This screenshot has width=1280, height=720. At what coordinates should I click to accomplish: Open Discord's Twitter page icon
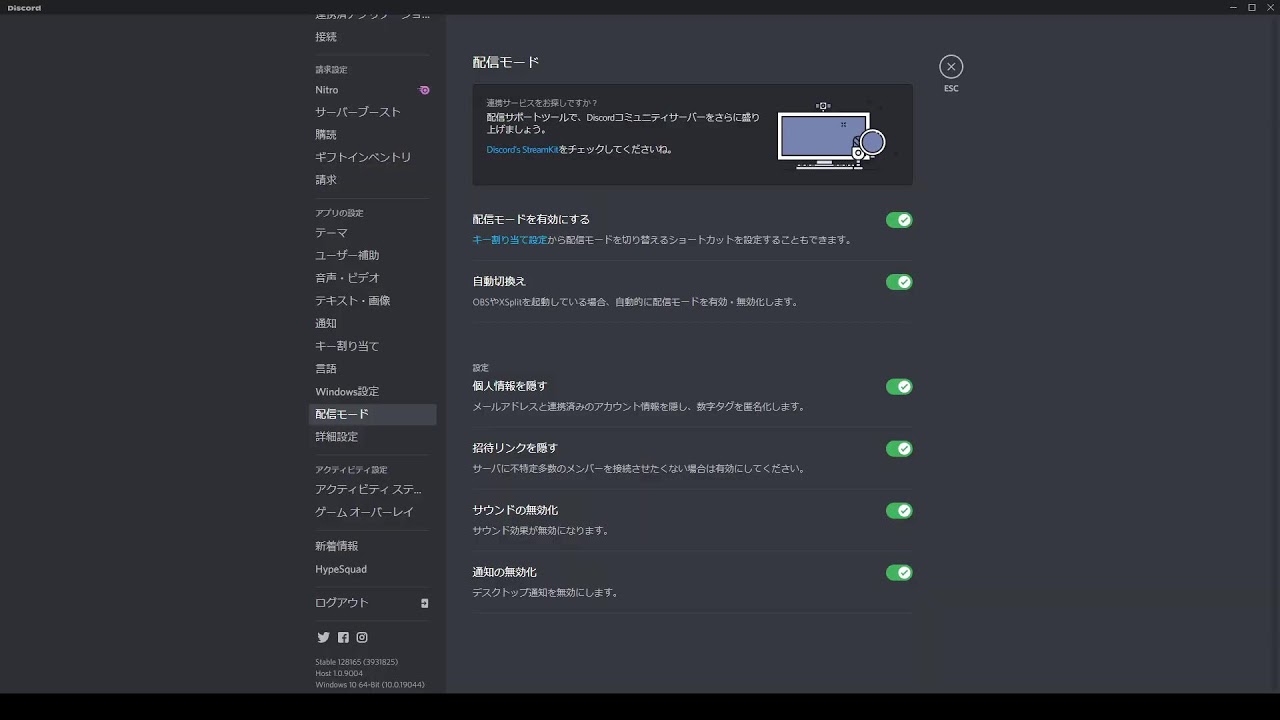pyautogui.click(x=323, y=637)
